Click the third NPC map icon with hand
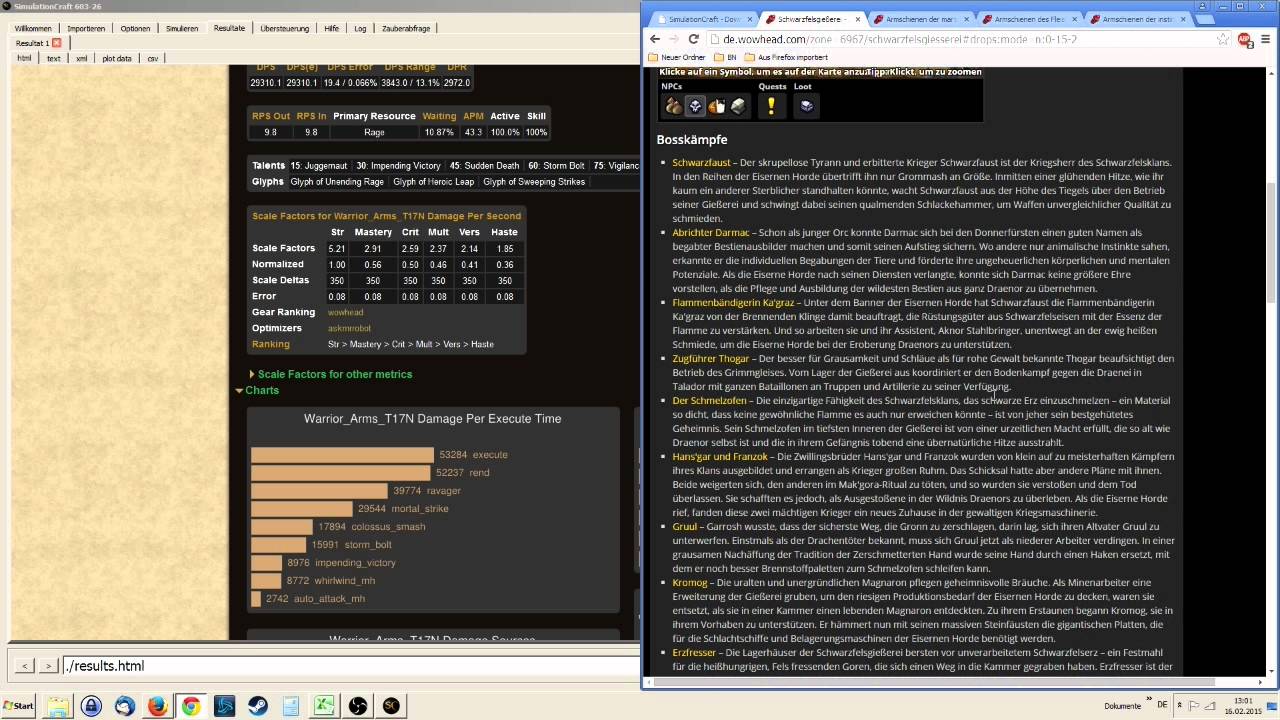This screenshot has height=720, width=1280. coord(716,106)
